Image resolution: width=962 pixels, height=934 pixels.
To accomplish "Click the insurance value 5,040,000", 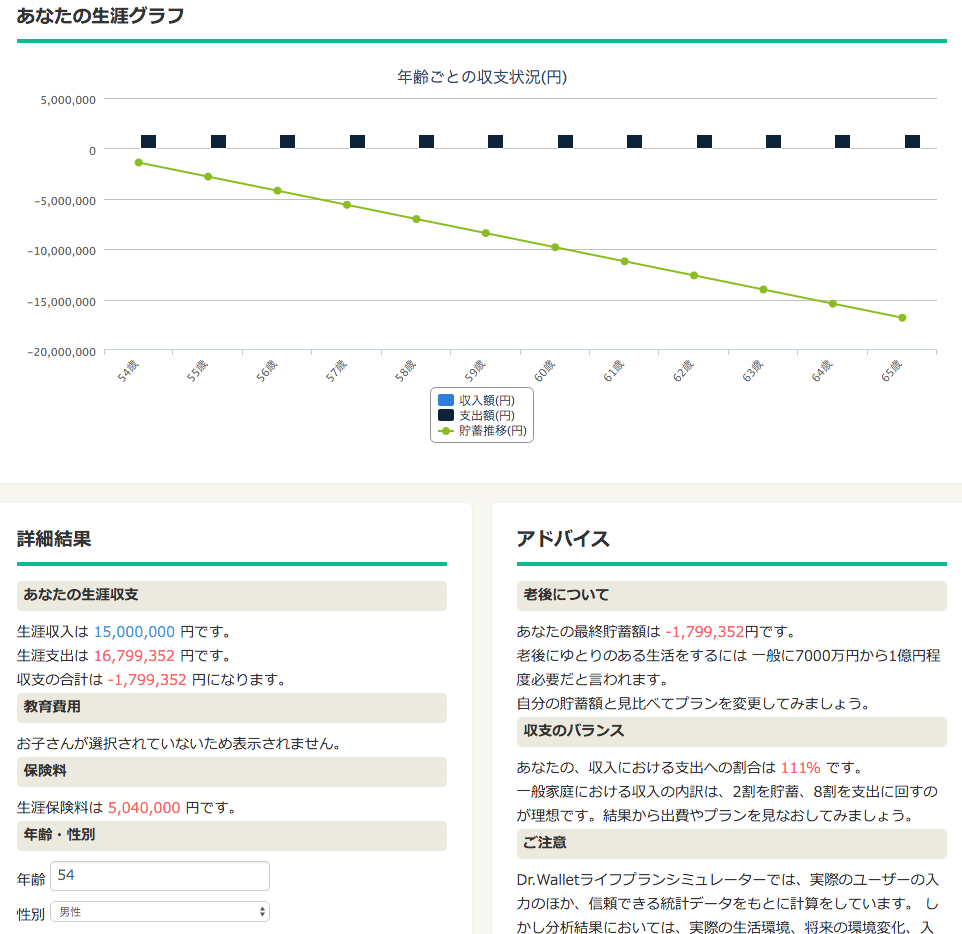I will [x=144, y=808].
